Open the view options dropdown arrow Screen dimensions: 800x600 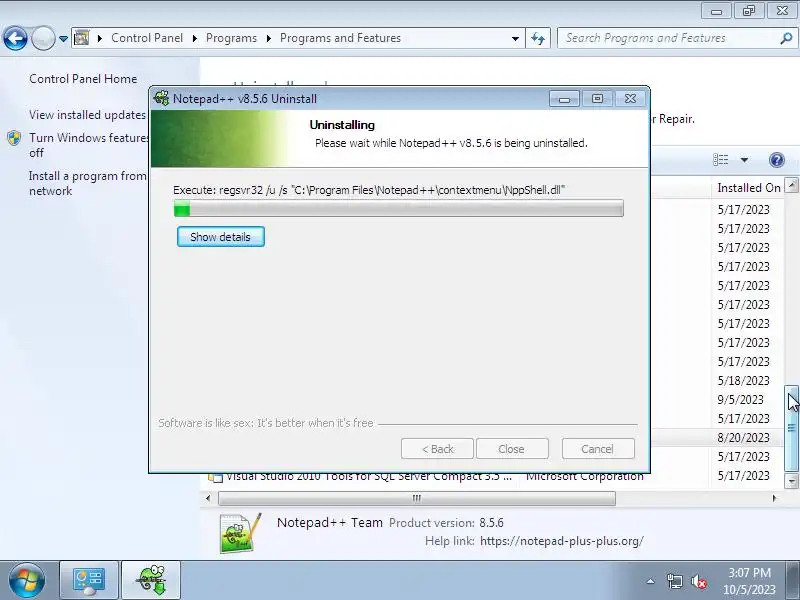pos(744,160)
